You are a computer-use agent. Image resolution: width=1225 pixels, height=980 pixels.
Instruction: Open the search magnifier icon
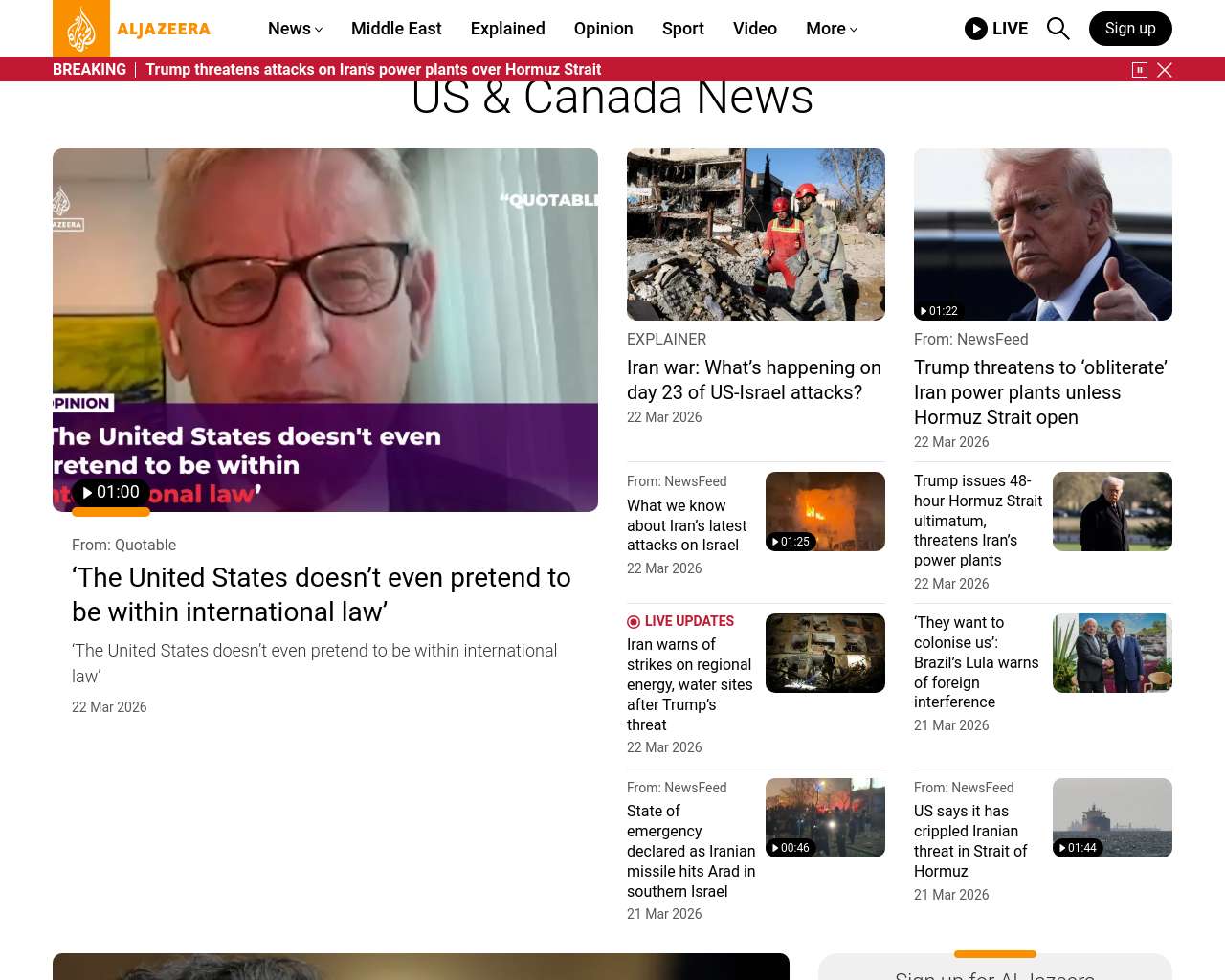1058,29
